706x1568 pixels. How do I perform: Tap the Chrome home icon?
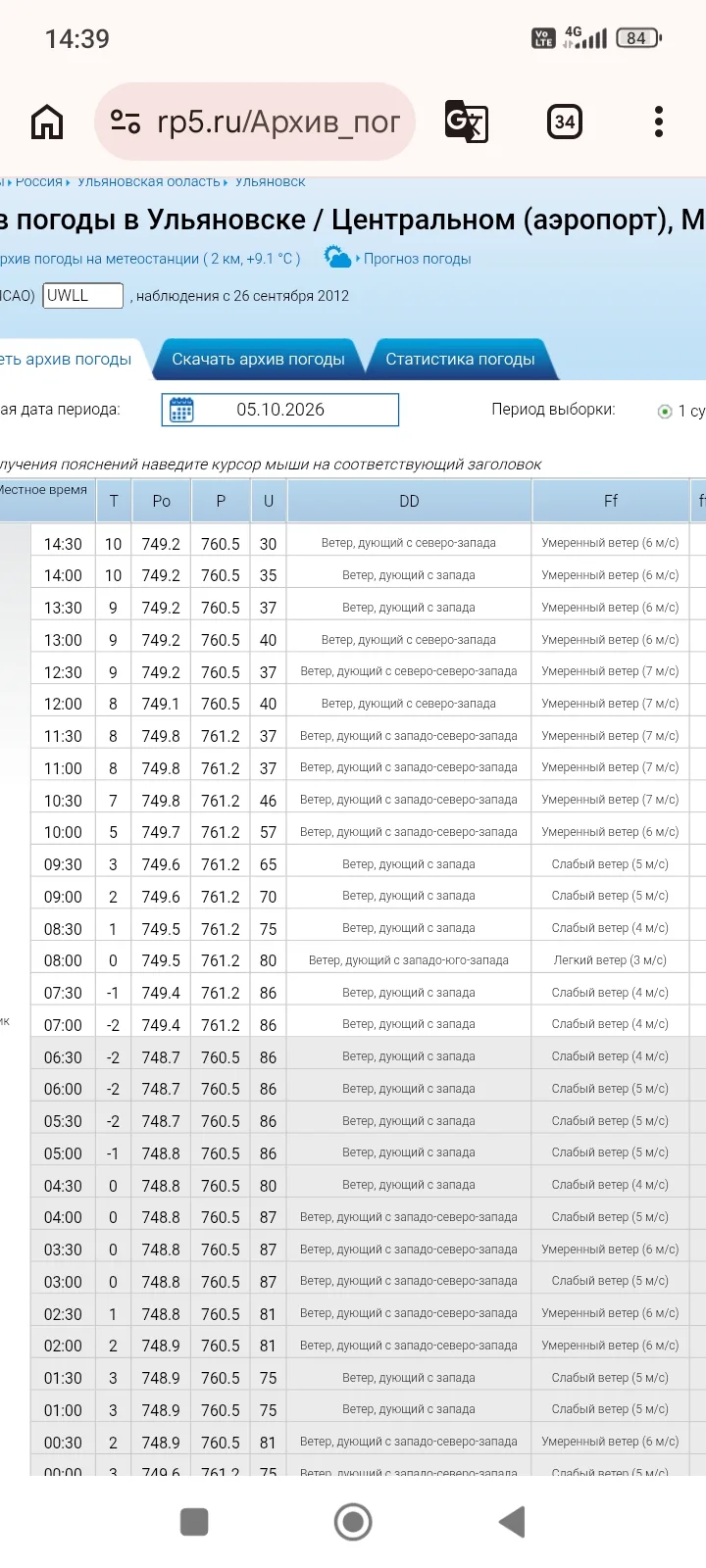click(x=47, y=122)
